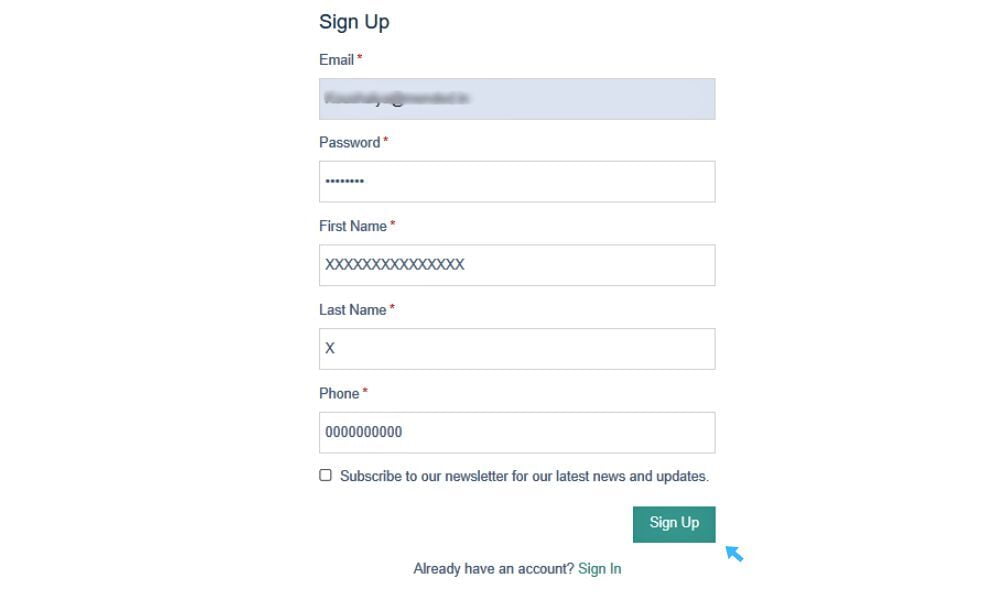Click the "Already have an account?" text
This screenshot has height=600, width=1000.
[493, 569]
